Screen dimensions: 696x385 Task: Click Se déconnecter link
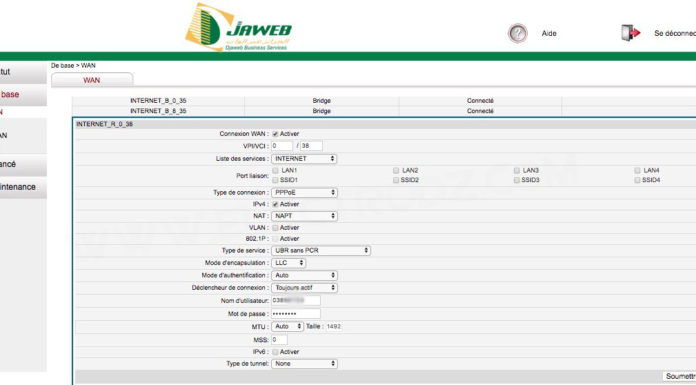(x=675, y=33)
